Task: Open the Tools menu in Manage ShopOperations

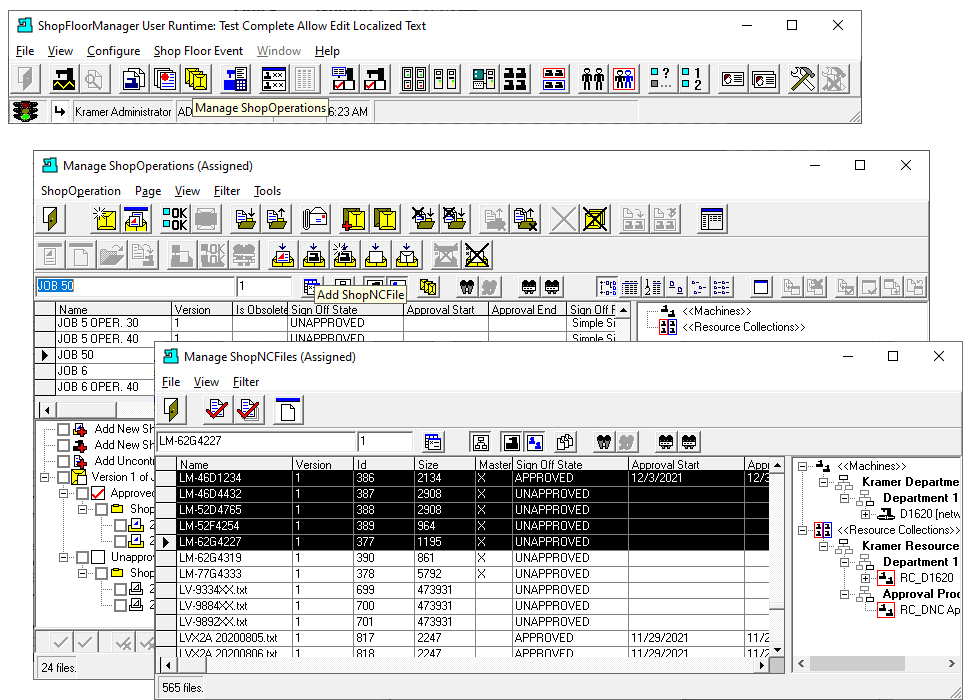Action: pos(267,191)
